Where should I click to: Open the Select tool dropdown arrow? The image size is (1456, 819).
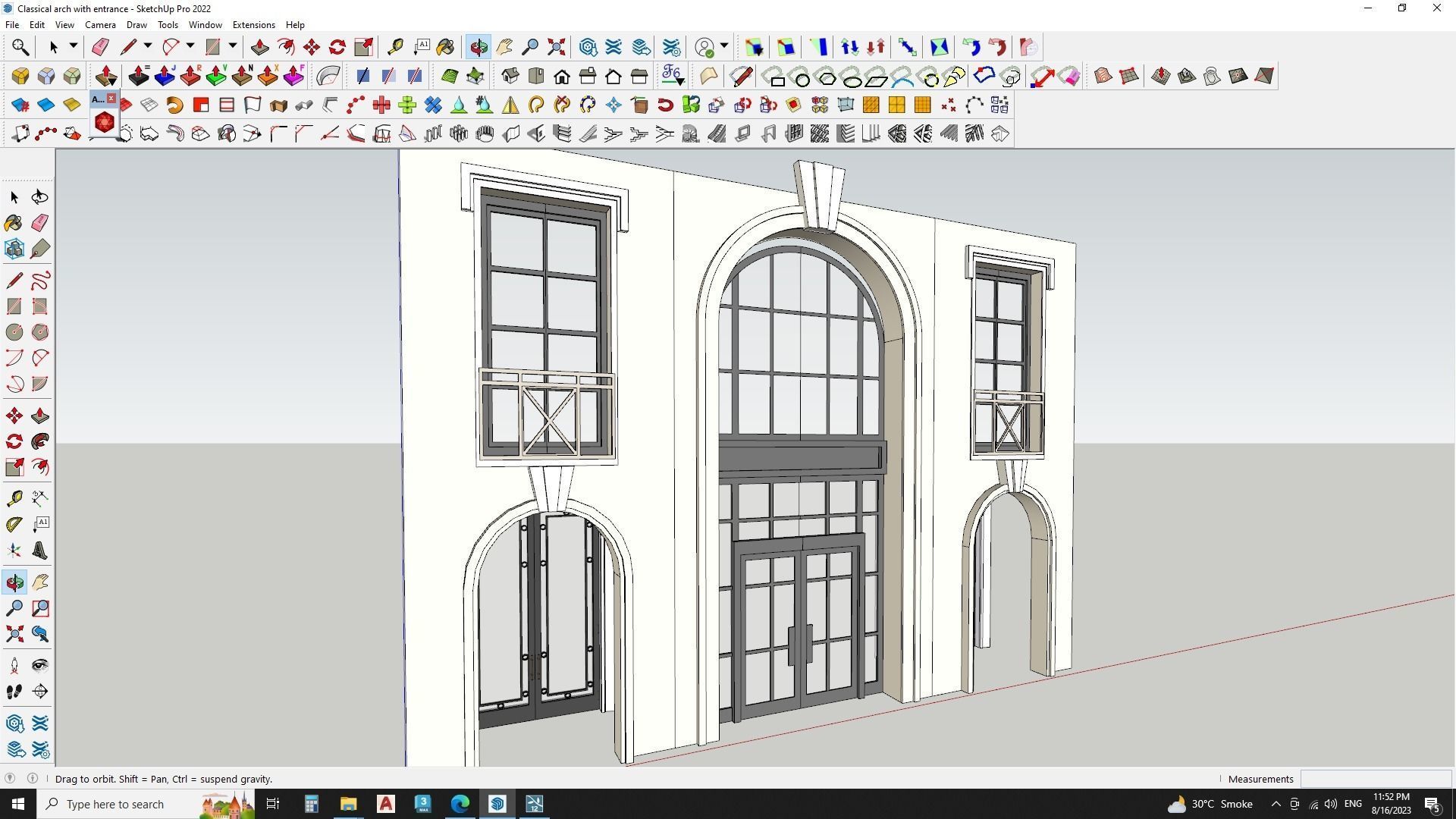coord(73,47)
